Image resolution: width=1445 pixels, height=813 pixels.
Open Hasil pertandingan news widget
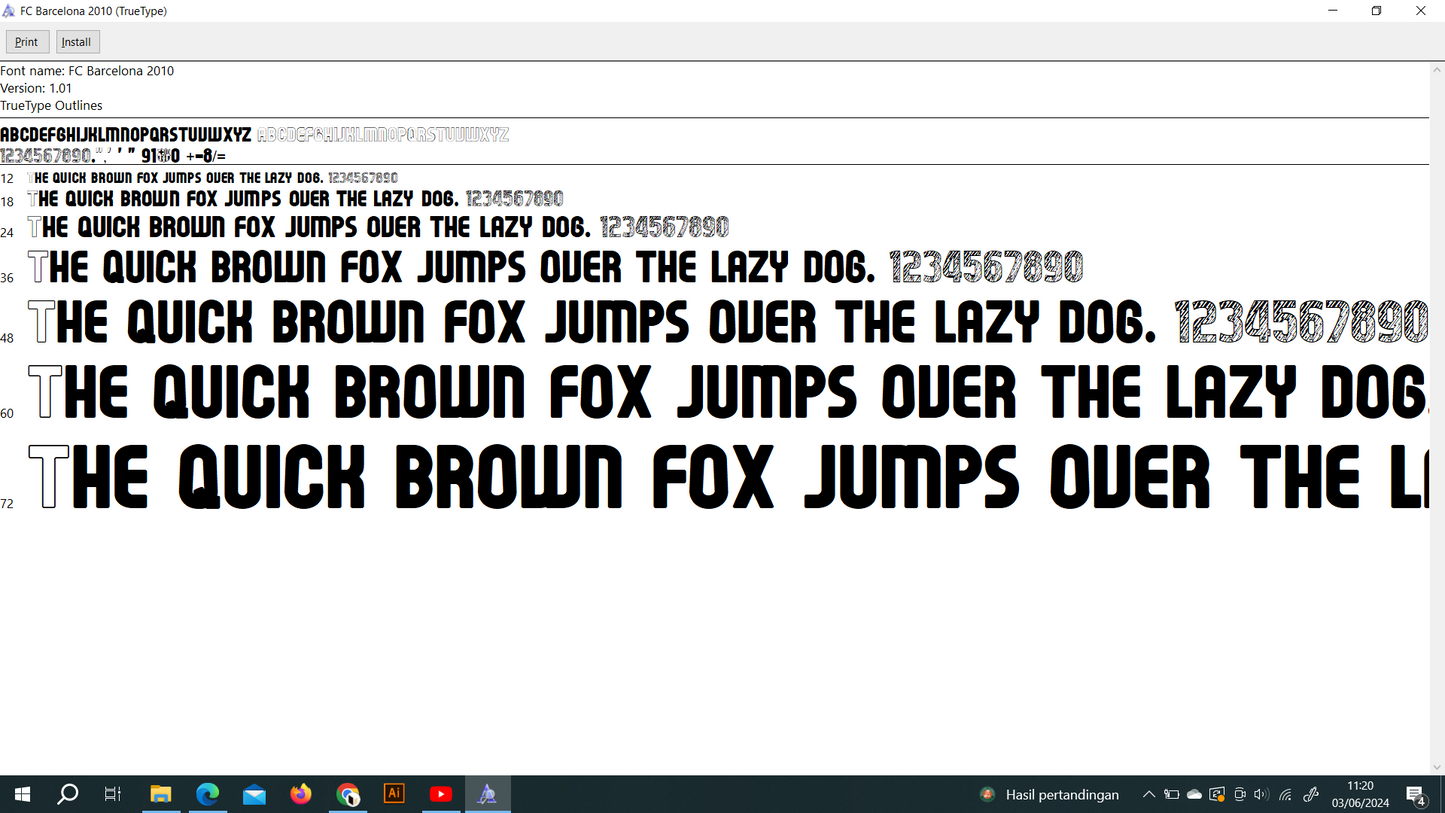pyautogui.click(x=1049, y=795)
